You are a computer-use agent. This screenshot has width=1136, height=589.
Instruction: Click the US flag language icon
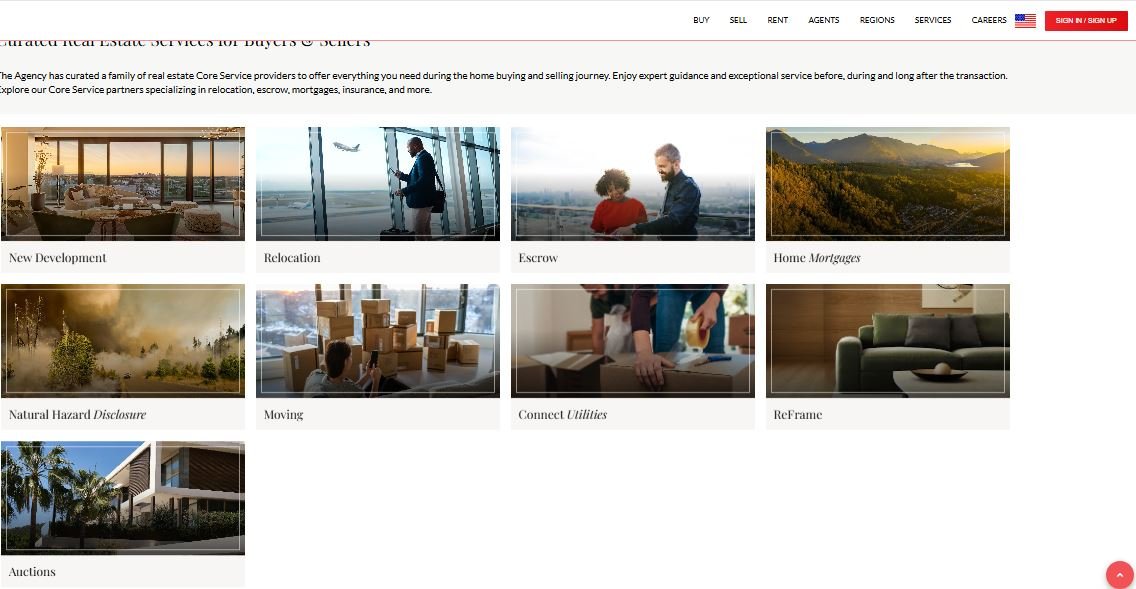(1024, 20)
